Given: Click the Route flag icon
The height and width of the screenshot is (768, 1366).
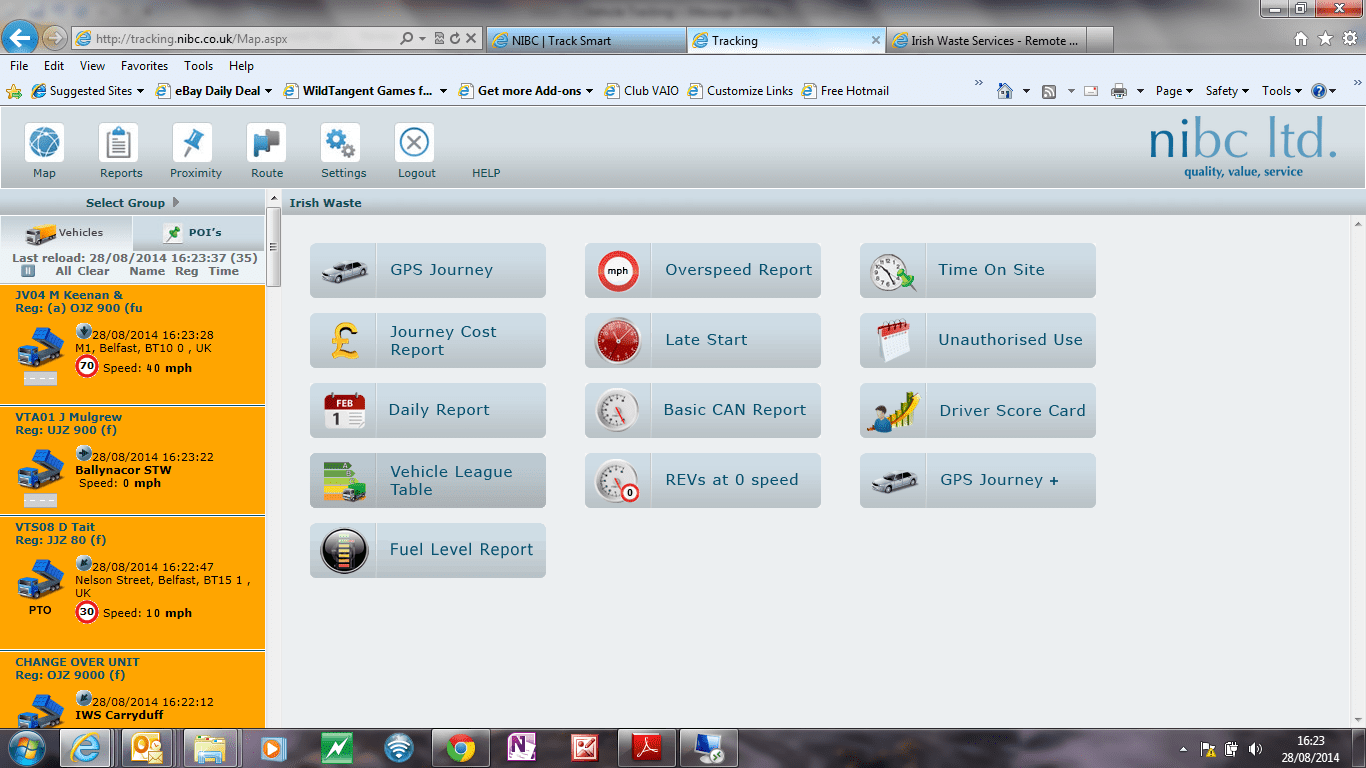Looking at the screenshot, I should 266,145.
